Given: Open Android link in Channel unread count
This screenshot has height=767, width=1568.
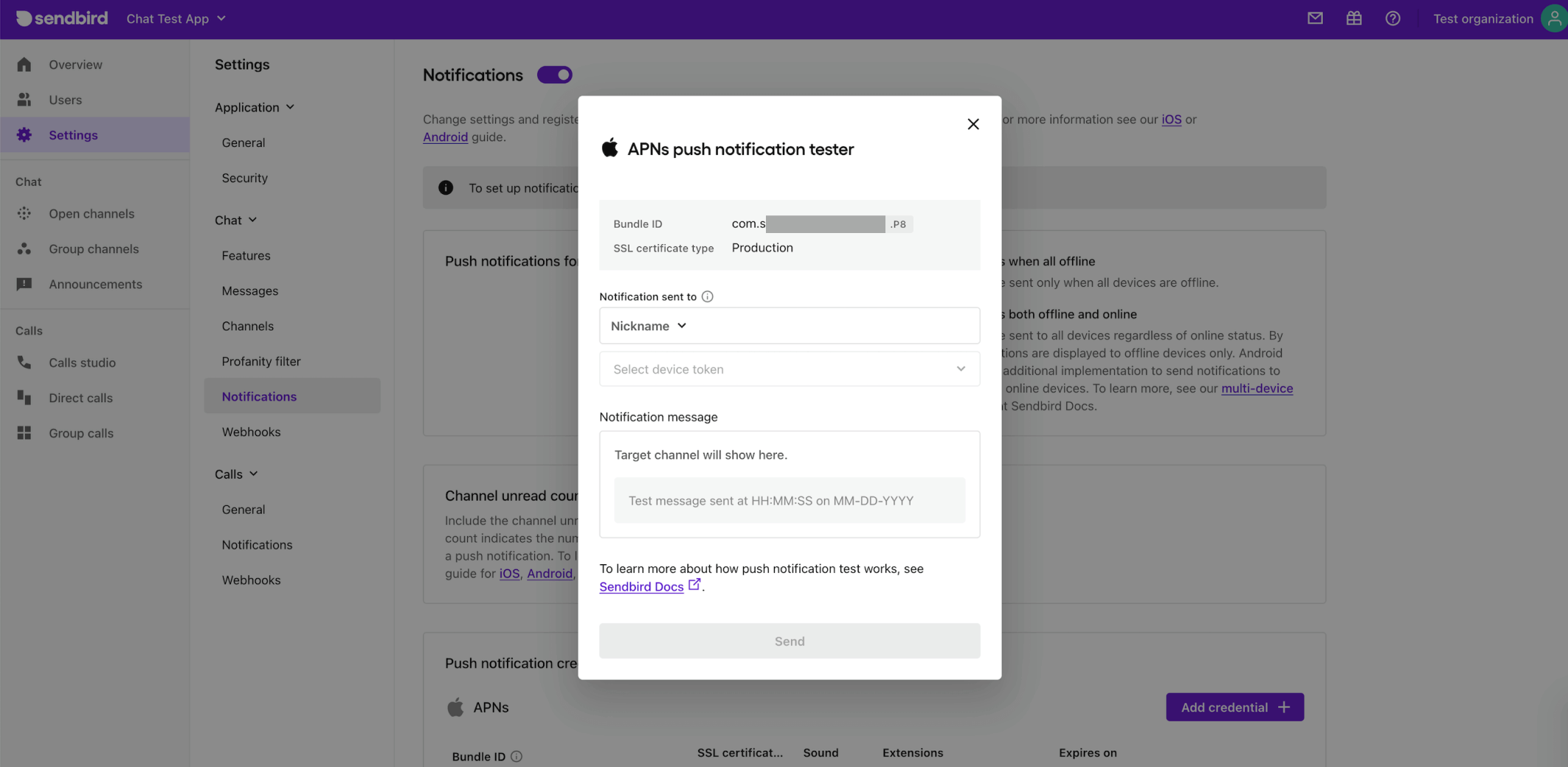Looking at the screenshot, I should [x=550, y=573].
